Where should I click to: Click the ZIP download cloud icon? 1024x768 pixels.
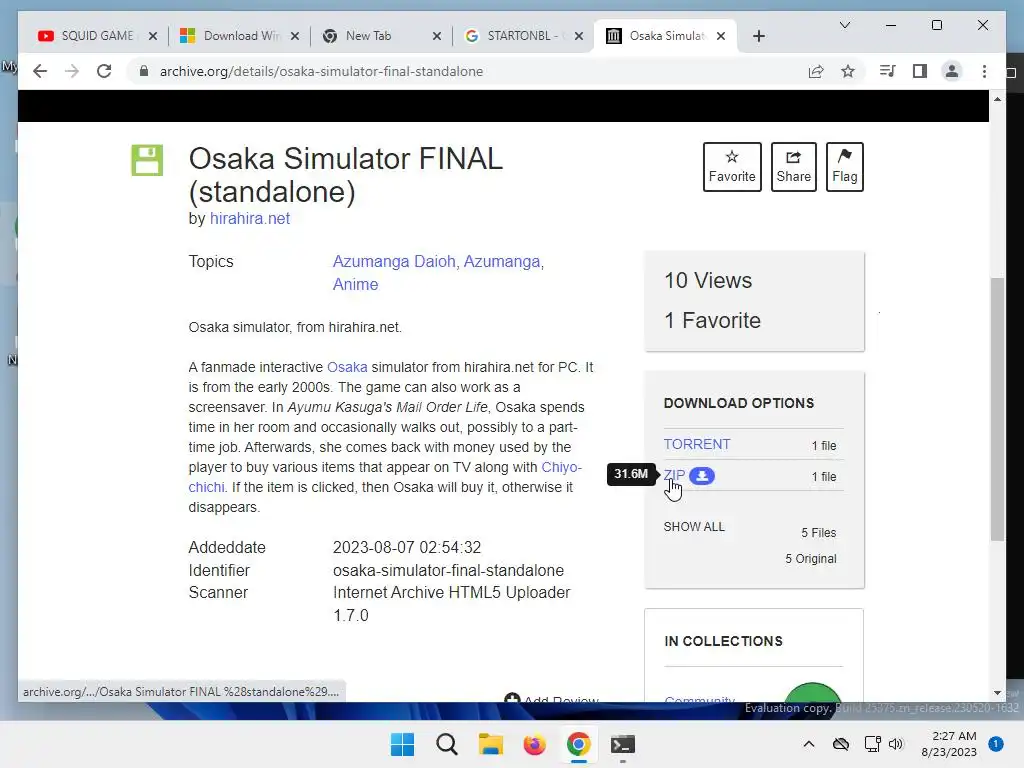[x=702, y=476]
